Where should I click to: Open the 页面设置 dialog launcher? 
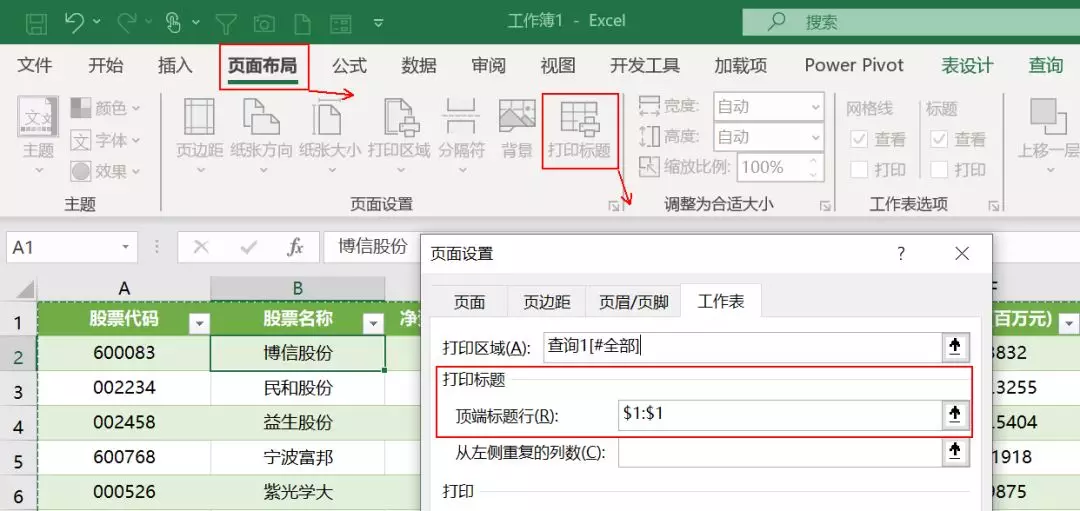tap(612, 205)
